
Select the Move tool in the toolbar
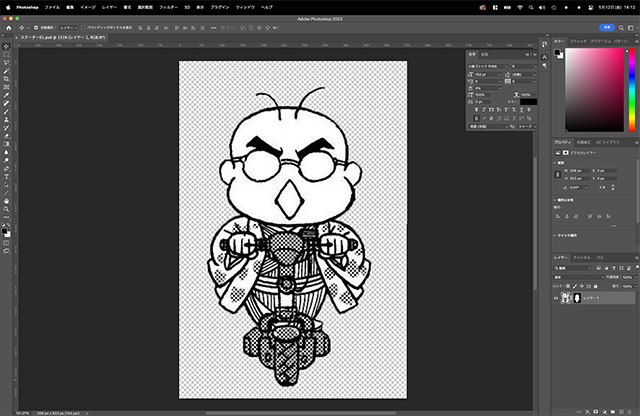pos(7,47)
